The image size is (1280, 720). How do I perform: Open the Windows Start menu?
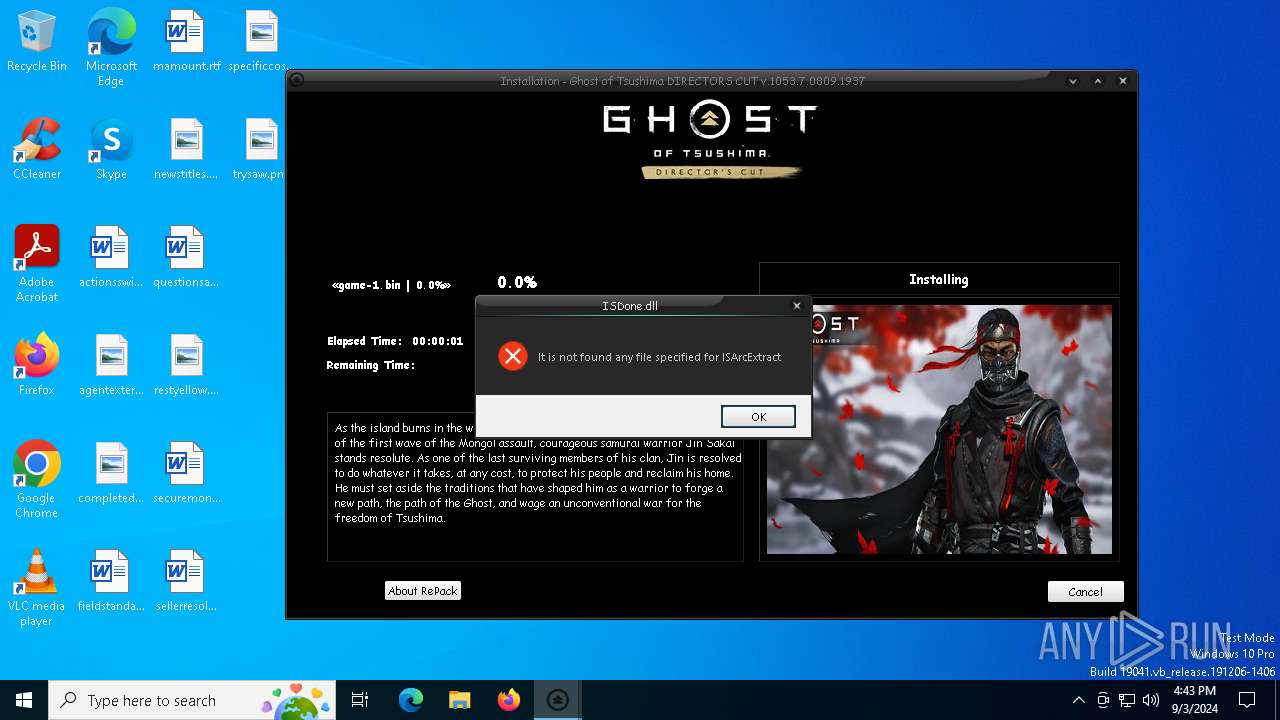coord(24,700)
